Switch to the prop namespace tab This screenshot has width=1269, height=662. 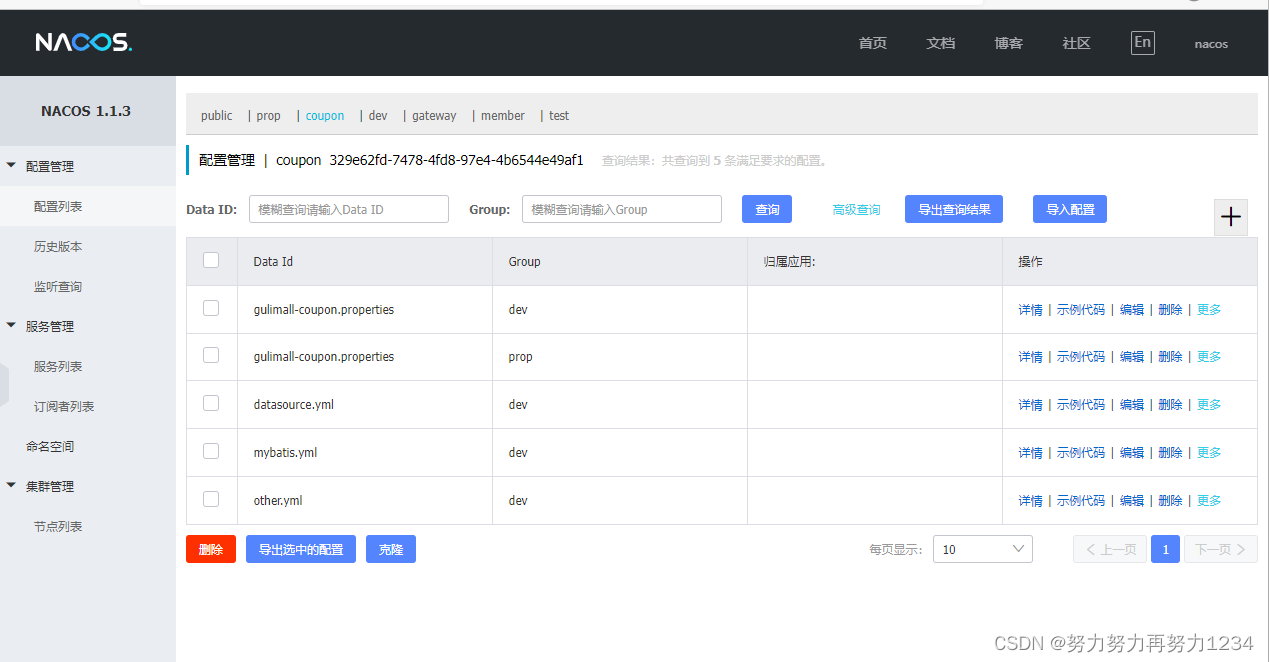point(269,116)
